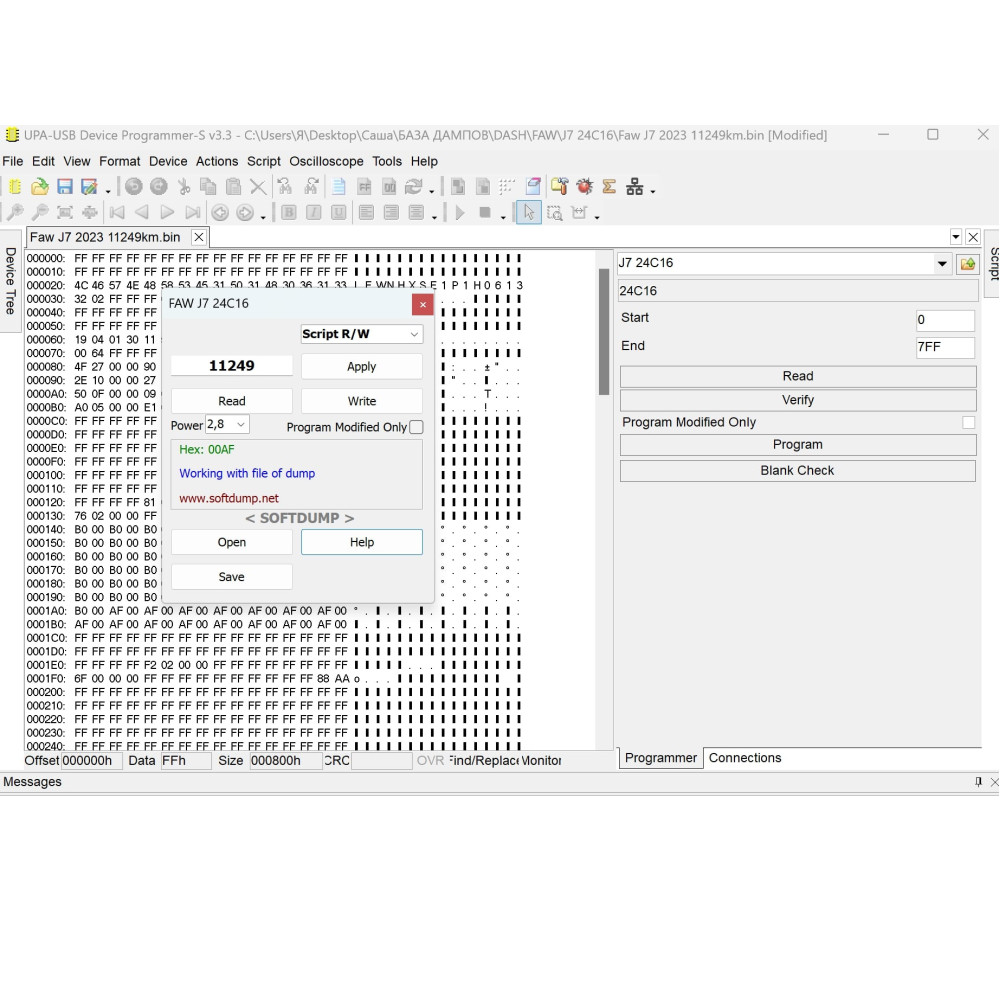
Task: Click the Paste clipboard icon
Action: pyautogui.click(x=233, y=186)
